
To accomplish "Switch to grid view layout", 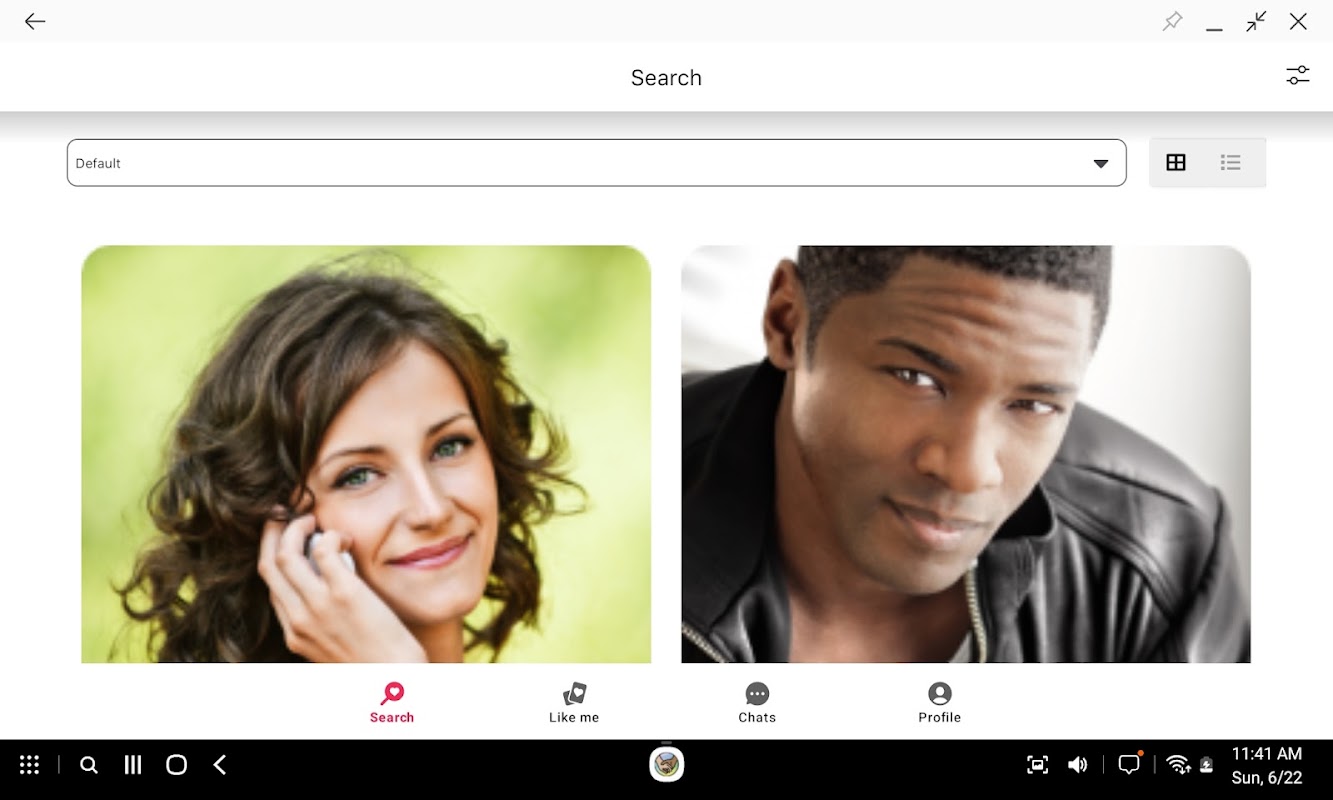I will [1176, 162].
